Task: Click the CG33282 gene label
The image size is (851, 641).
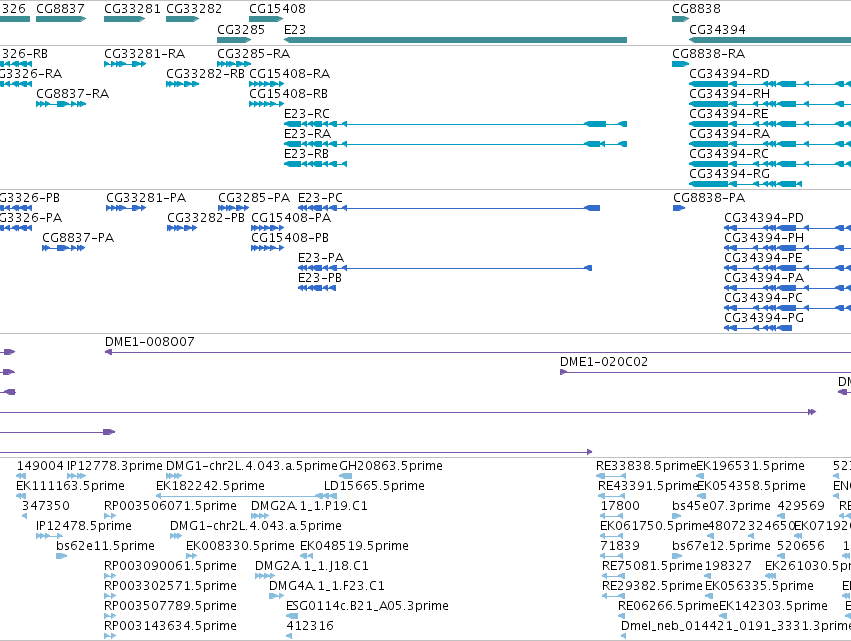Action: coord(194,9)
